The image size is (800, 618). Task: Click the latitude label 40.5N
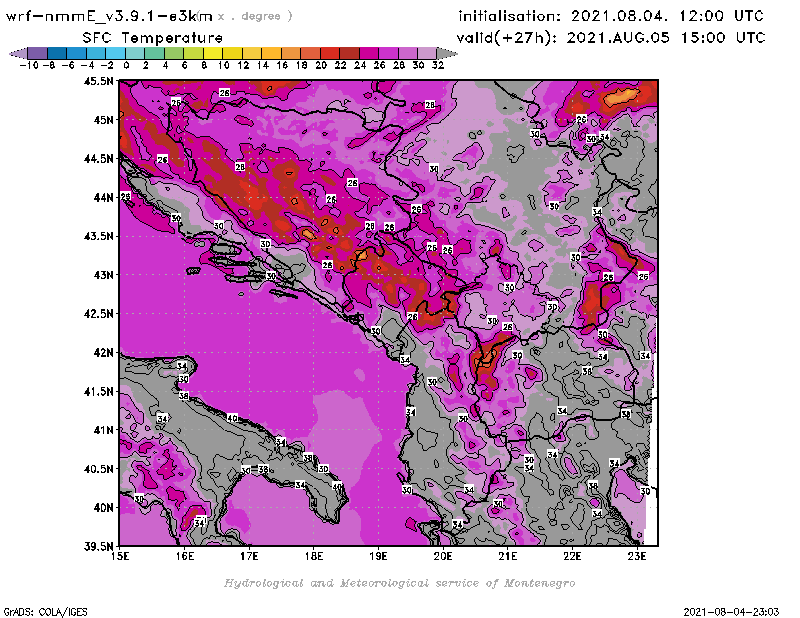tap(99, 469)
